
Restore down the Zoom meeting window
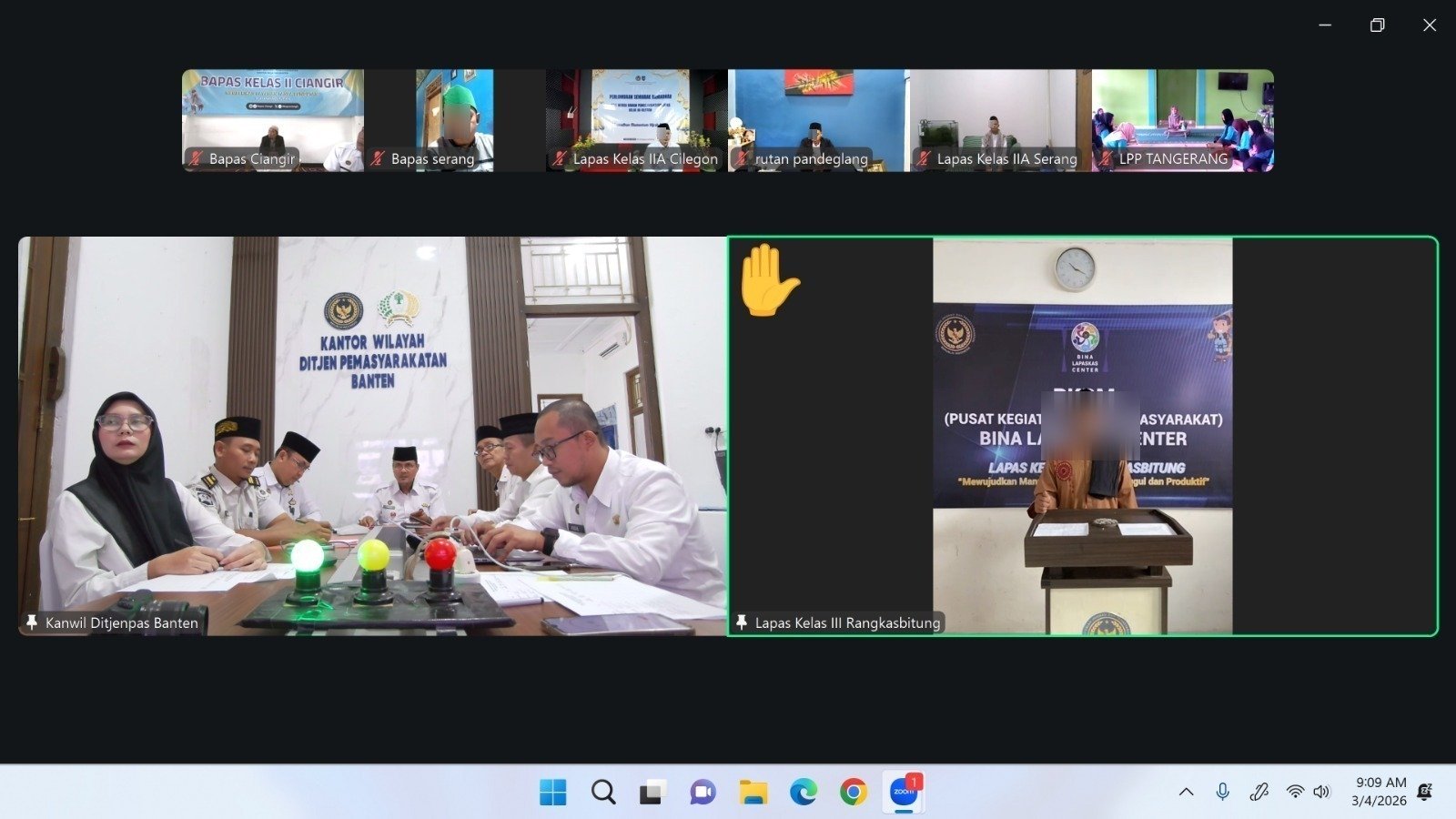tap(1377, 25)
